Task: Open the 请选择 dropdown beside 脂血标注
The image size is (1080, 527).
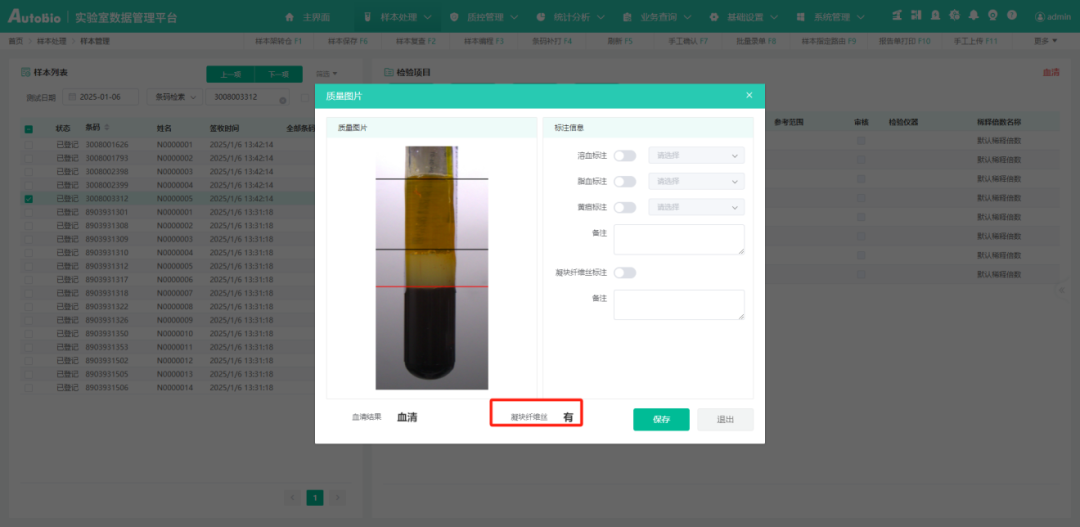Action: pyautogui.click(x=696, y=181)
